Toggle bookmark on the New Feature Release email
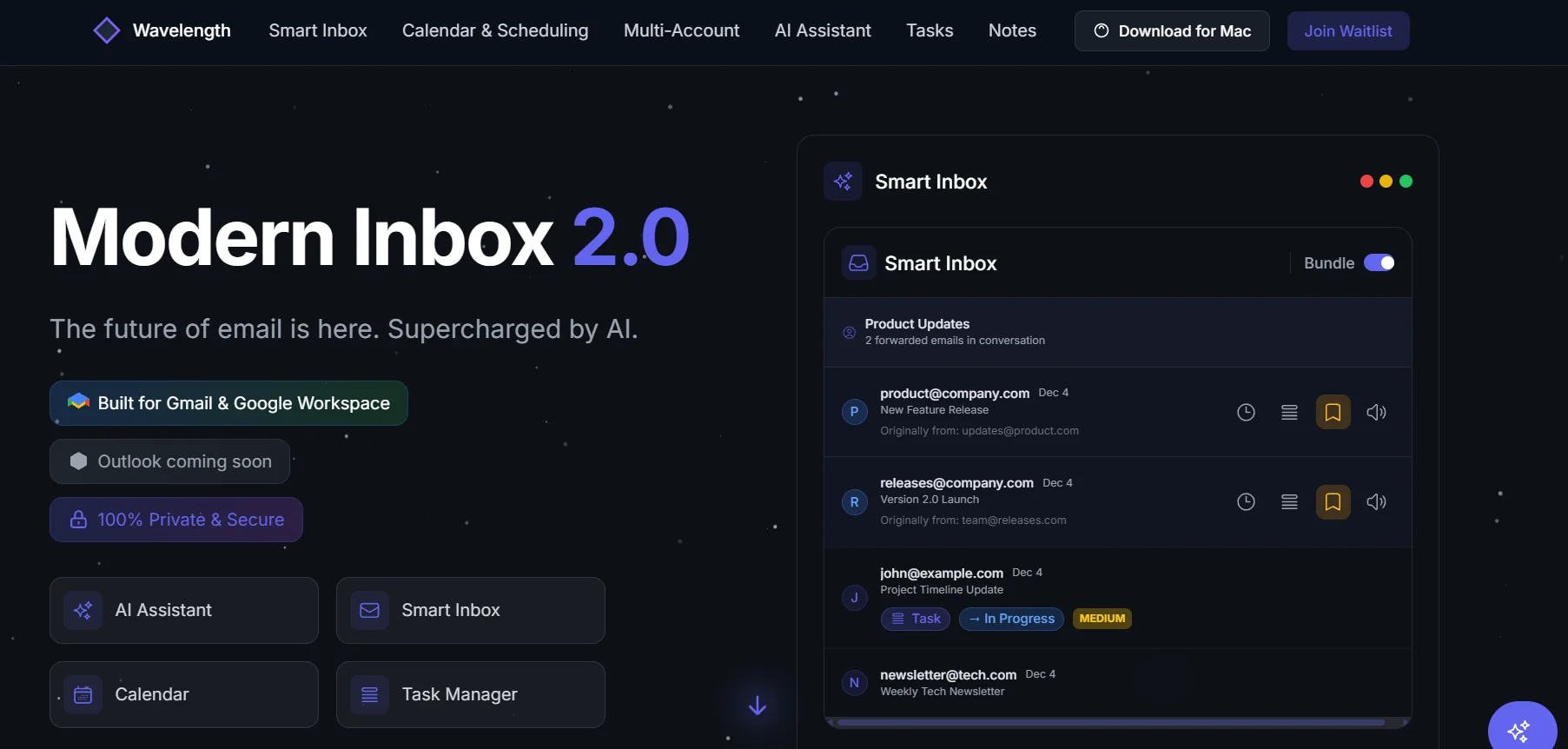 [x=1333, y=413]
